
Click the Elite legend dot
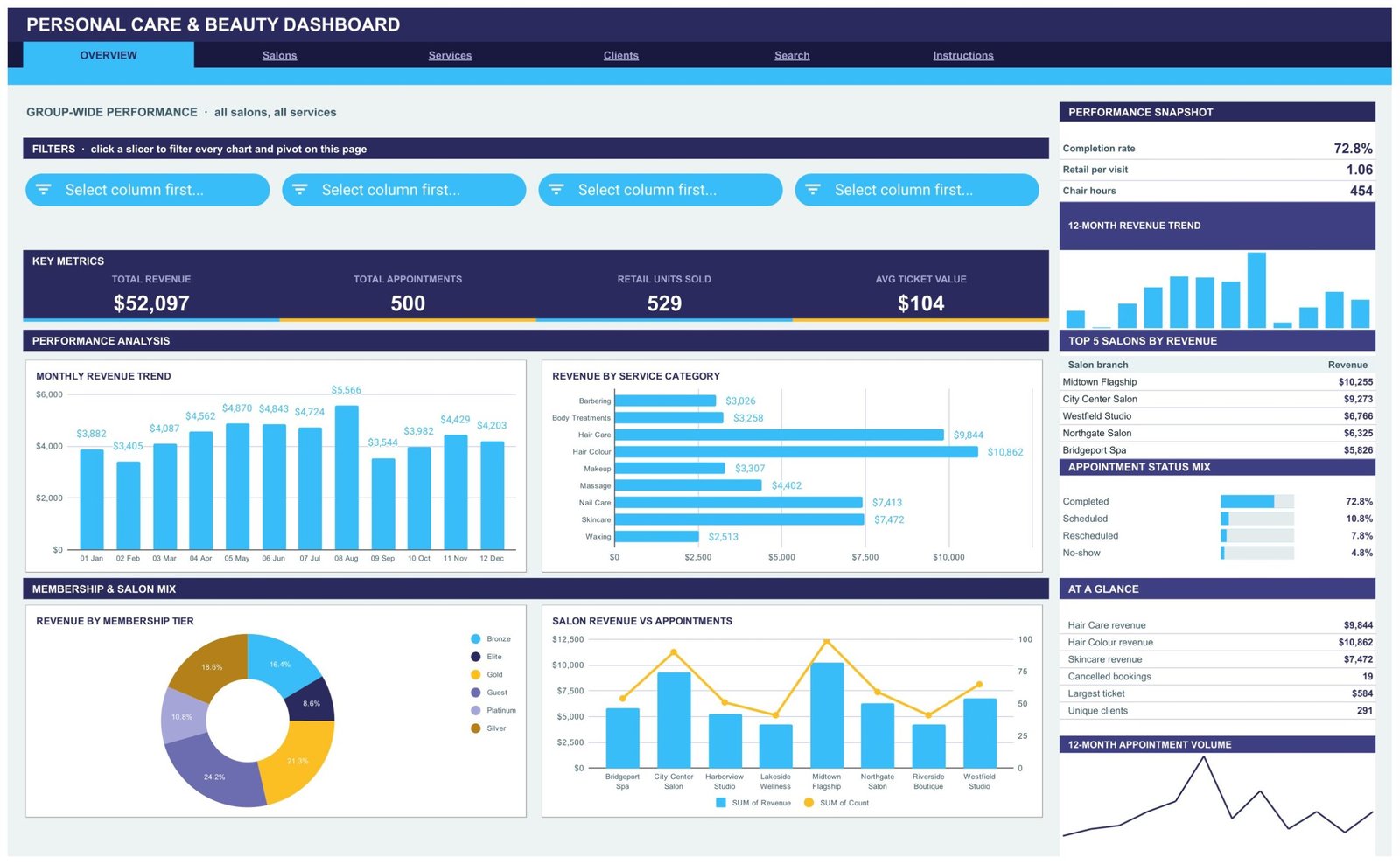point(476,657)
